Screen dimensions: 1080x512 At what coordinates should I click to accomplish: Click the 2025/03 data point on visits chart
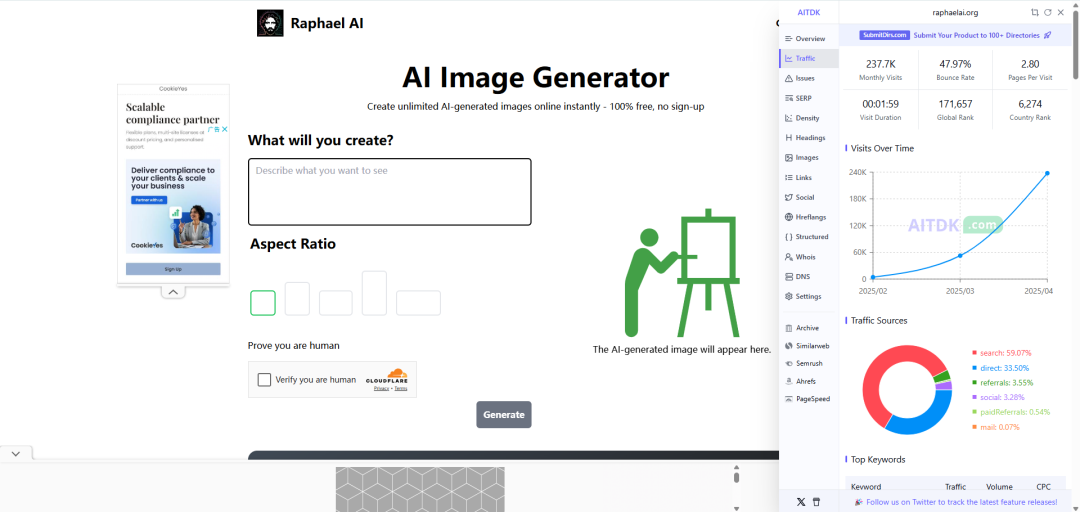click(960, 256)
